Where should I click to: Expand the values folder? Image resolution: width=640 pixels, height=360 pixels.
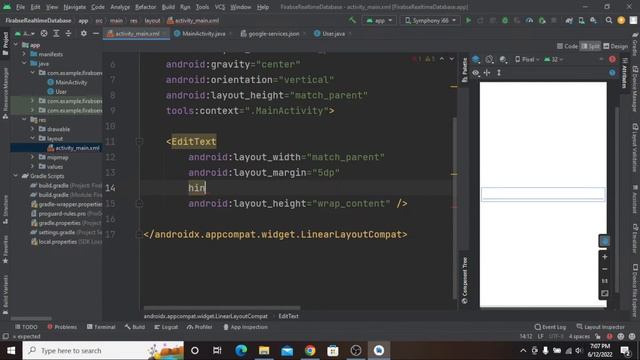point(33,167)
